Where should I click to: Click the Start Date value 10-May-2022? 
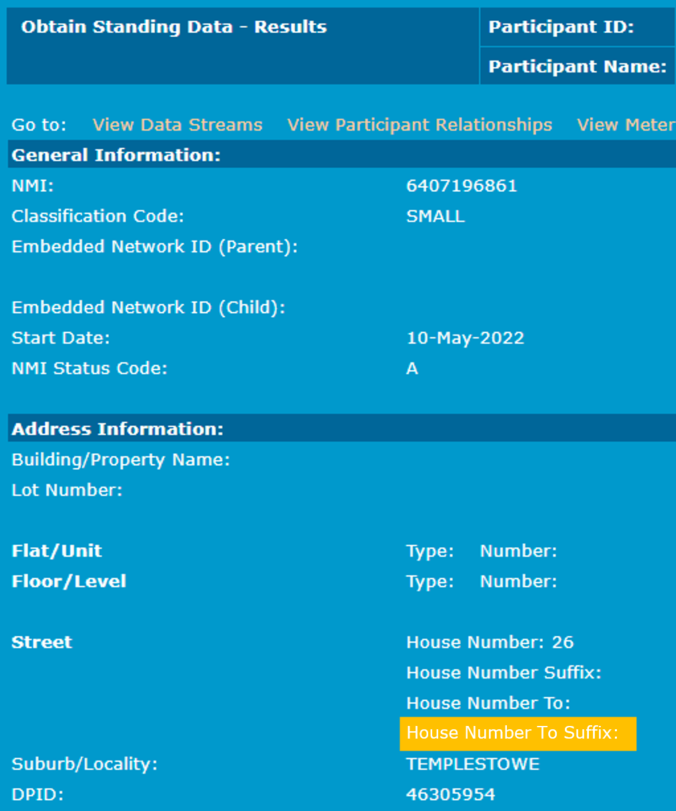(465, 338)
